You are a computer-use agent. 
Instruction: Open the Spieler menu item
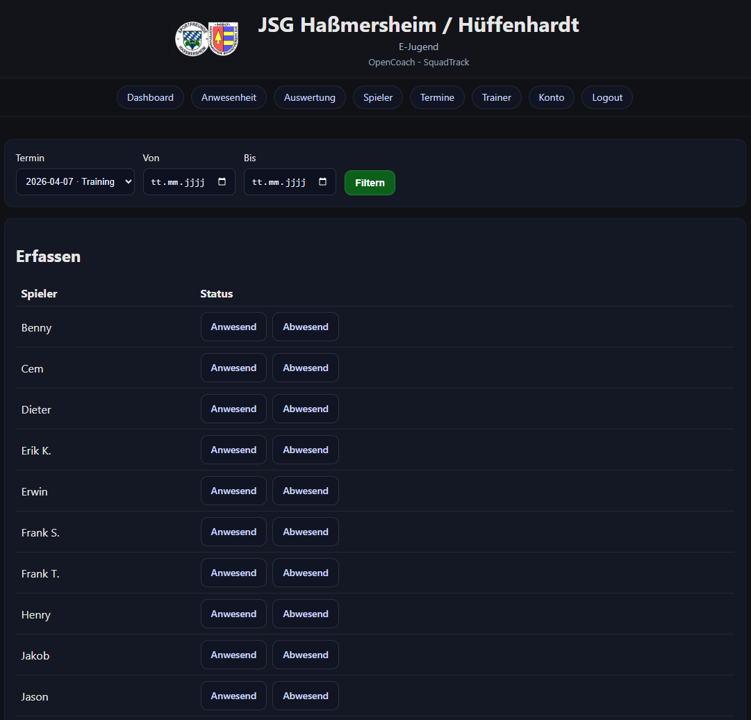coord(378,98)
